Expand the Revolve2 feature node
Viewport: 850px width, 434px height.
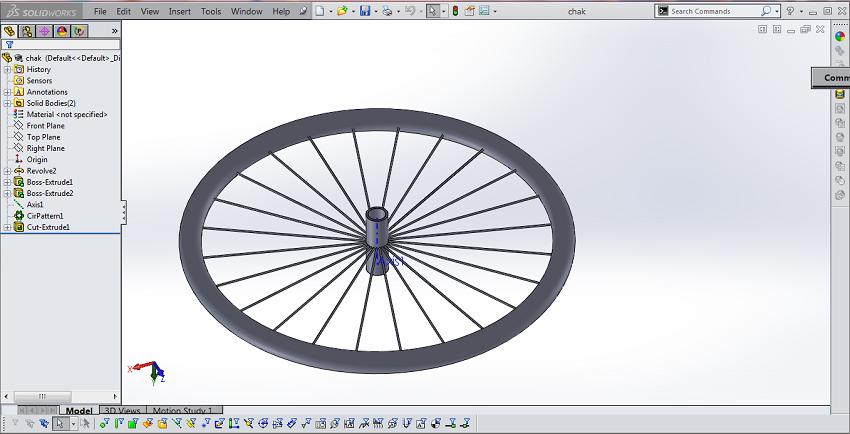7,171
